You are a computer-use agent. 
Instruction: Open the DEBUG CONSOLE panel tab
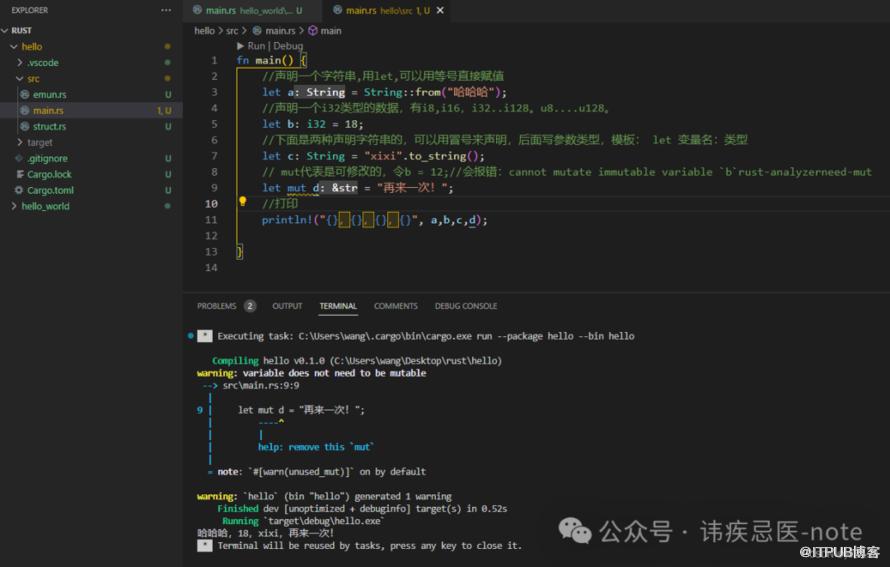click(465, 306)
